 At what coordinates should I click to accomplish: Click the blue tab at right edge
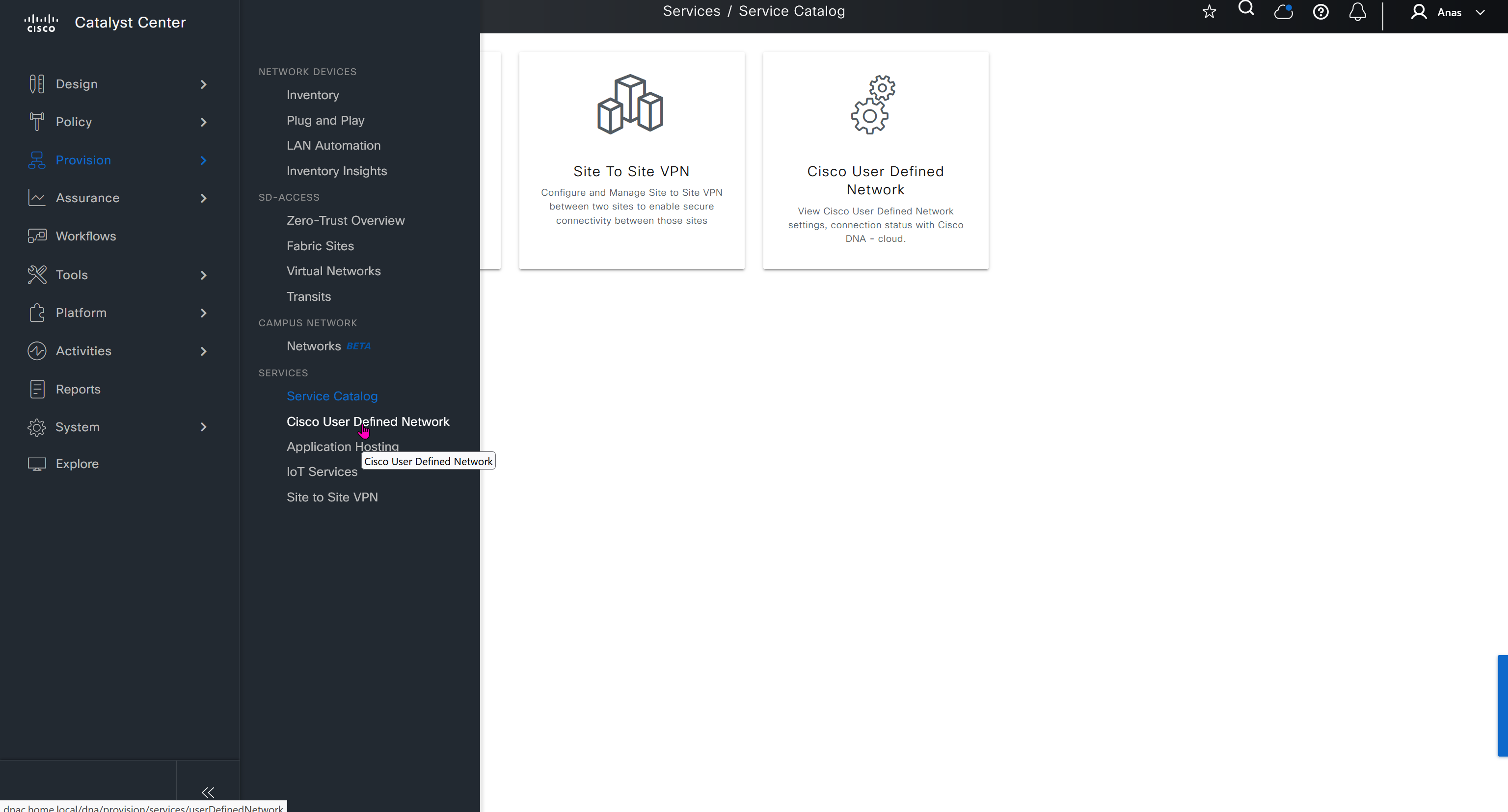(1502, 706)
